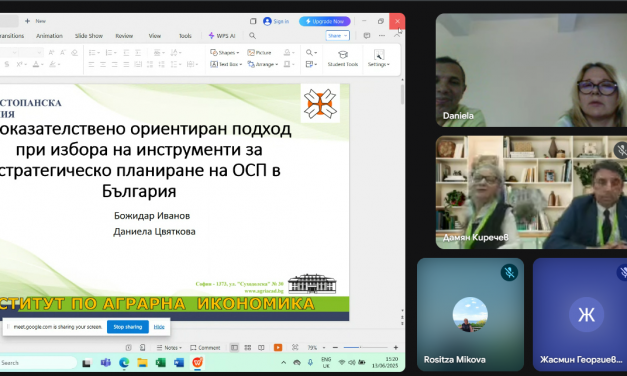This screenshot has width=627, height=376.
Task: Hide the screen sharing notification
Action: pyautogui.click(x=159, y=327)
